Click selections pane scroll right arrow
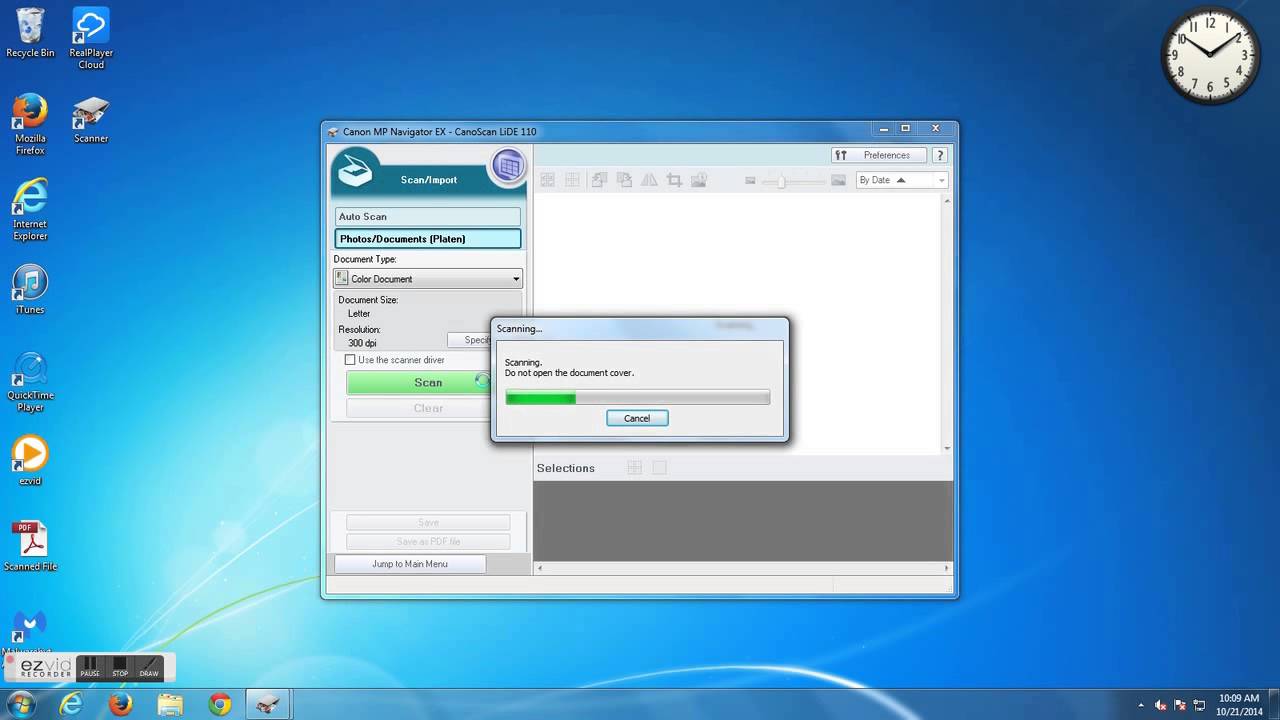This screenshot has height=720, width=1280. 947,568
